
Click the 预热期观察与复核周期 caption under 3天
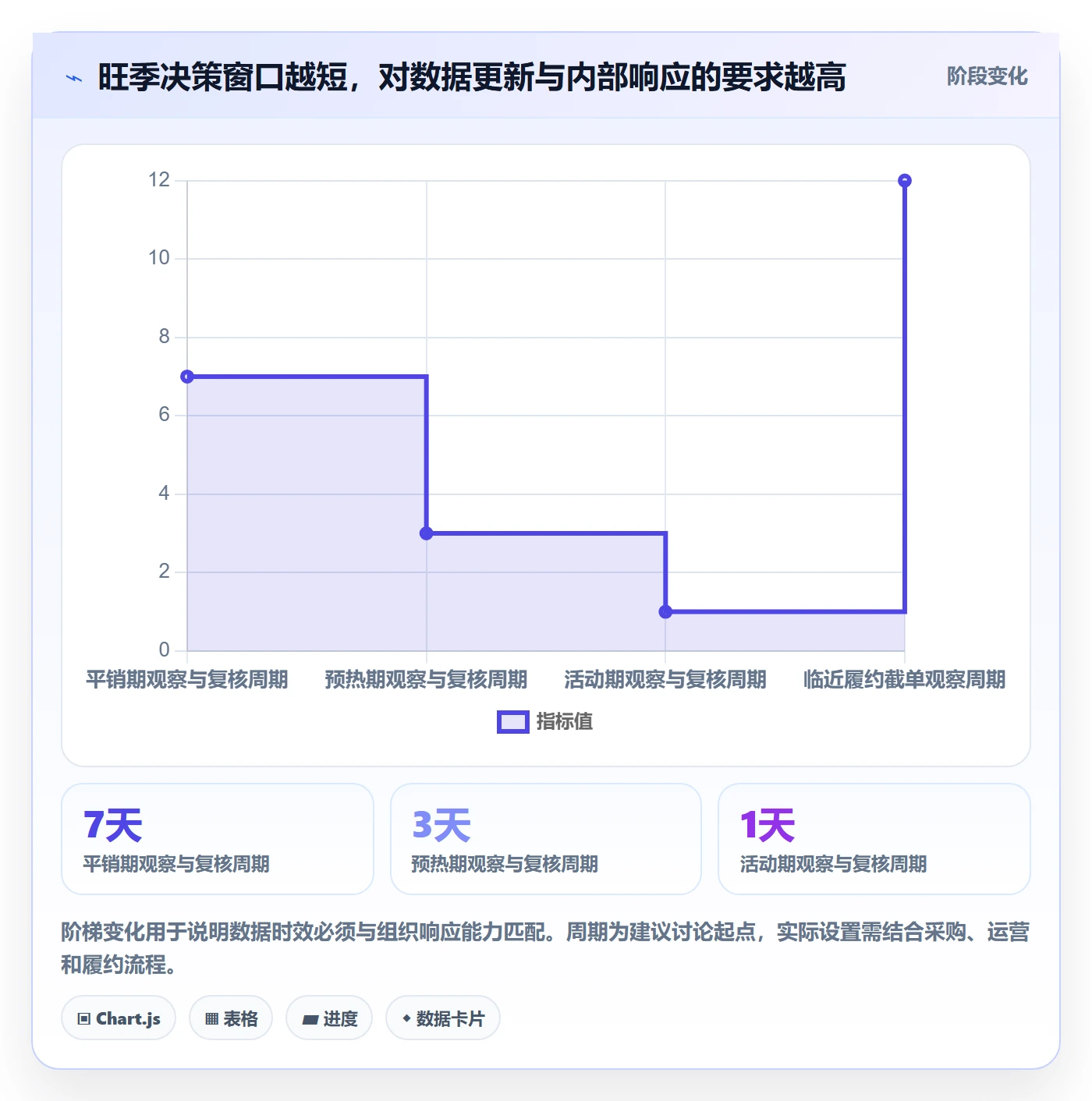click(505, 864)
